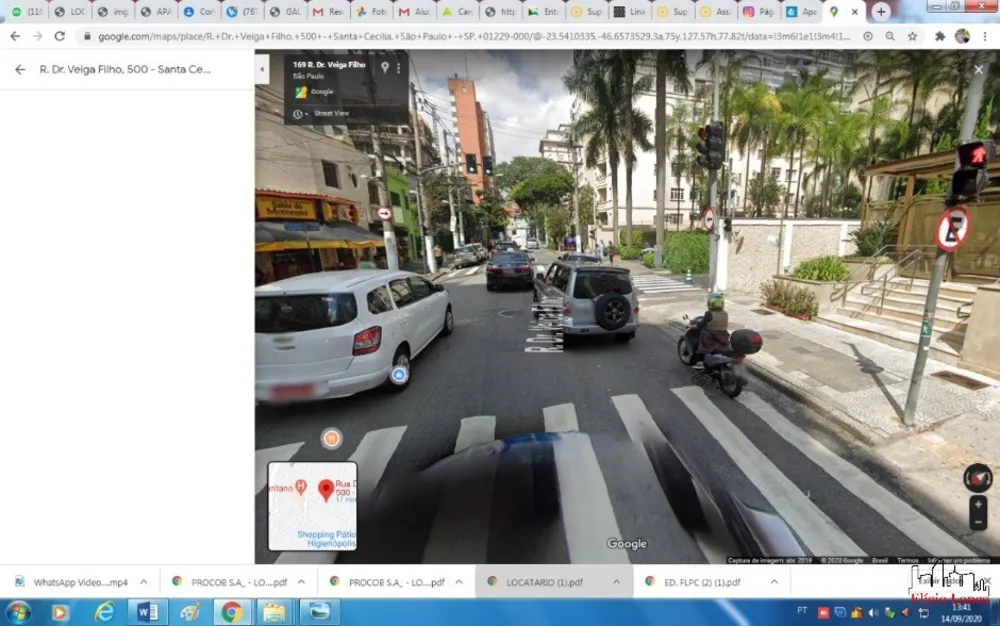Click browser back arrow
The height and width of the screenshot is (626, 1000).
[x=15, y=37]
